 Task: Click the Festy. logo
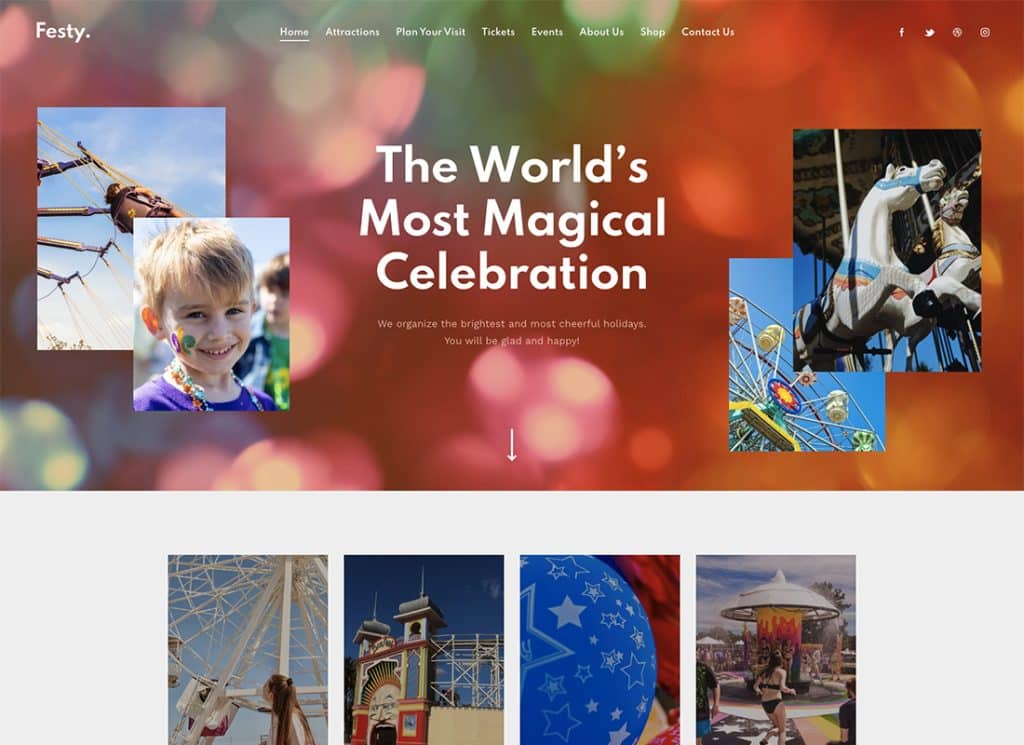(x=63, y=31)
